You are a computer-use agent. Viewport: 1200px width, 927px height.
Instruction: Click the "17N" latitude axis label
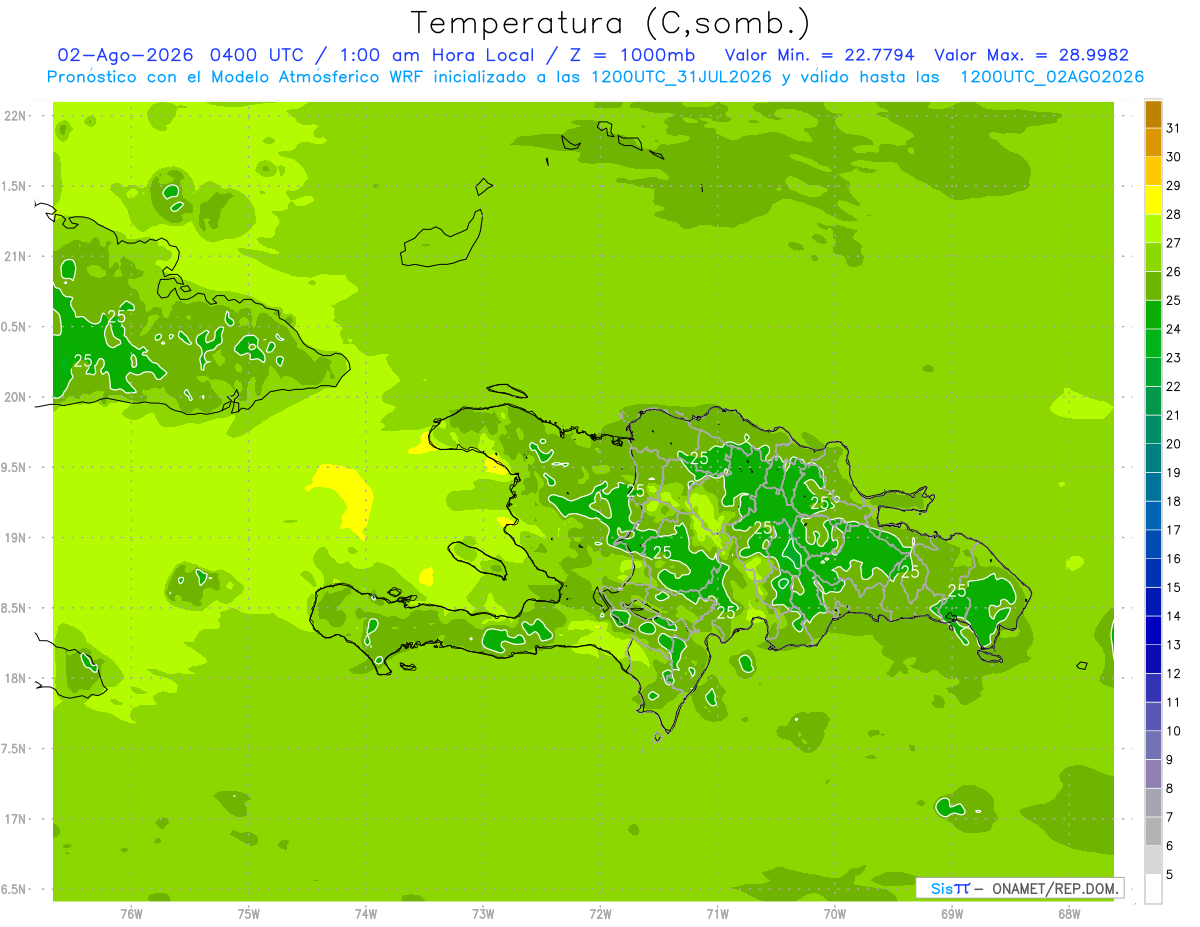click(x=16, y=819)
